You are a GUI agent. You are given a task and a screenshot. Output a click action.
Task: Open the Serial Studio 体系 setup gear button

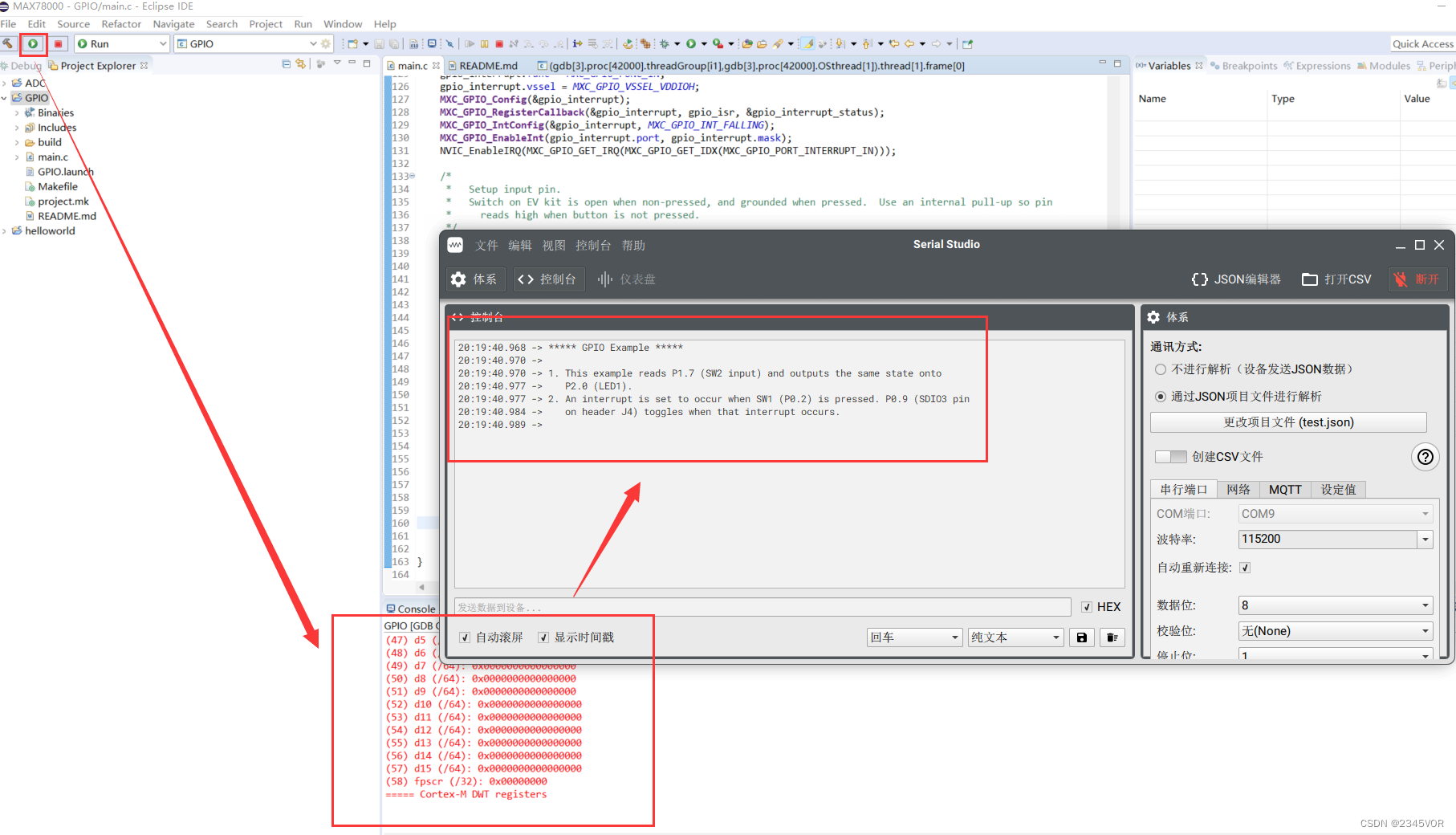click(474, 279)
